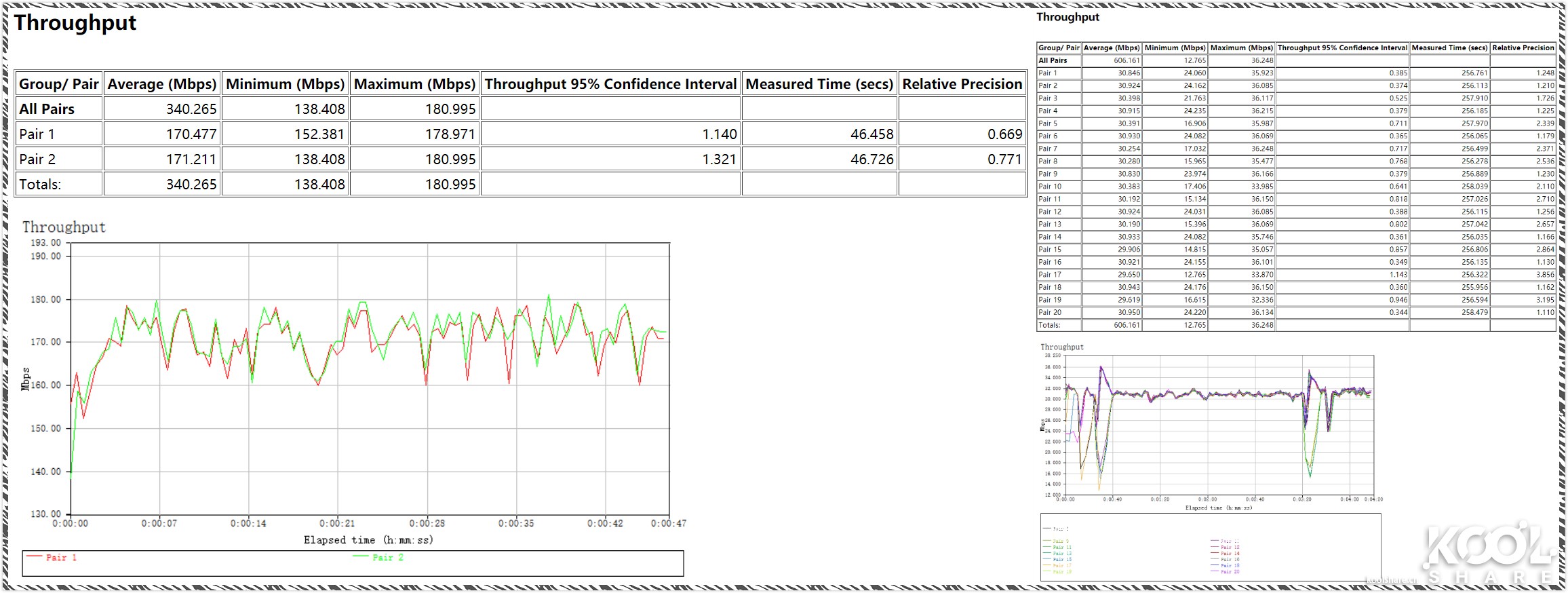Click 'All Pairs' row in the left table

(47, 109)
